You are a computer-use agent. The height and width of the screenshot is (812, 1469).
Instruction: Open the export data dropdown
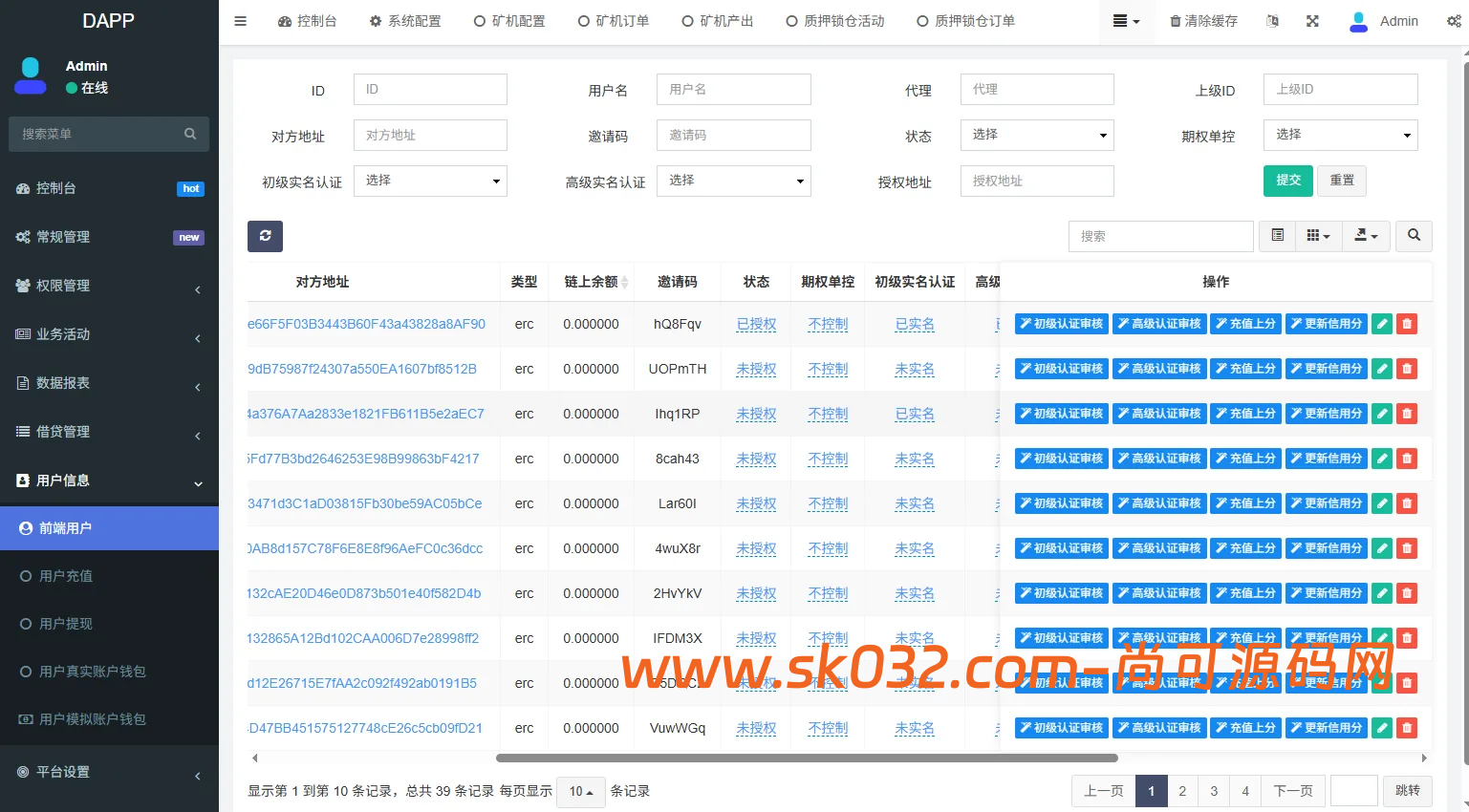pyautogui.click(x=1366, y=235)
